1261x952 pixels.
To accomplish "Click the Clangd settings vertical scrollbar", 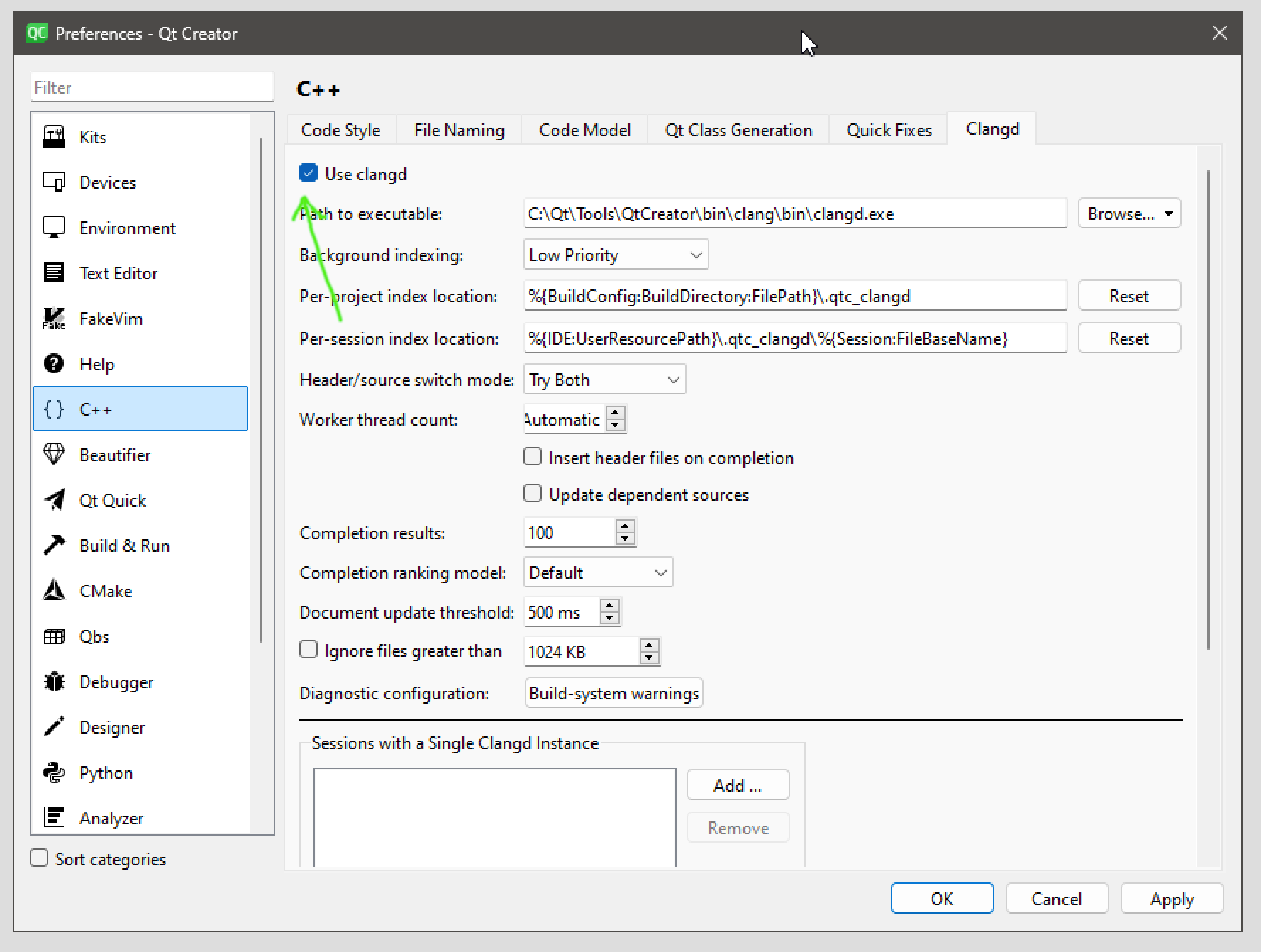I will [1209, 409].
